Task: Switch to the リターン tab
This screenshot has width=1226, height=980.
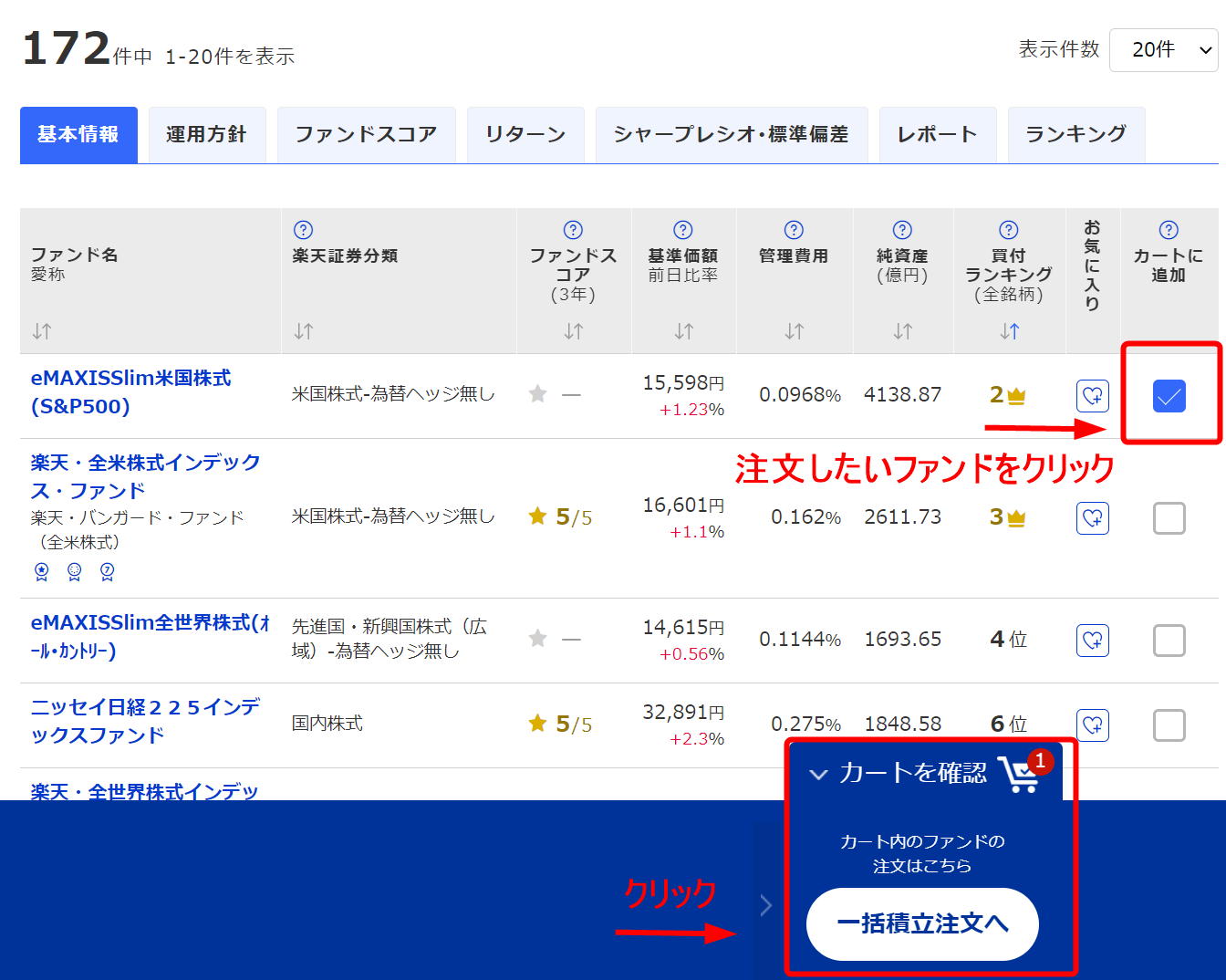Action: point(525,135)
